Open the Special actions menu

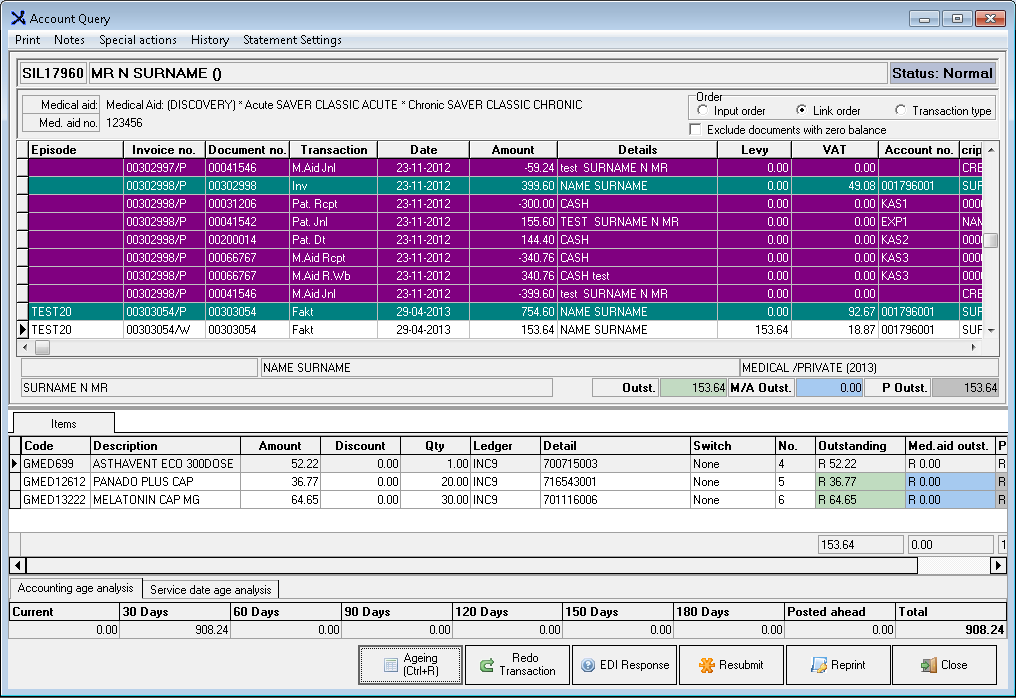pos(138,40)
